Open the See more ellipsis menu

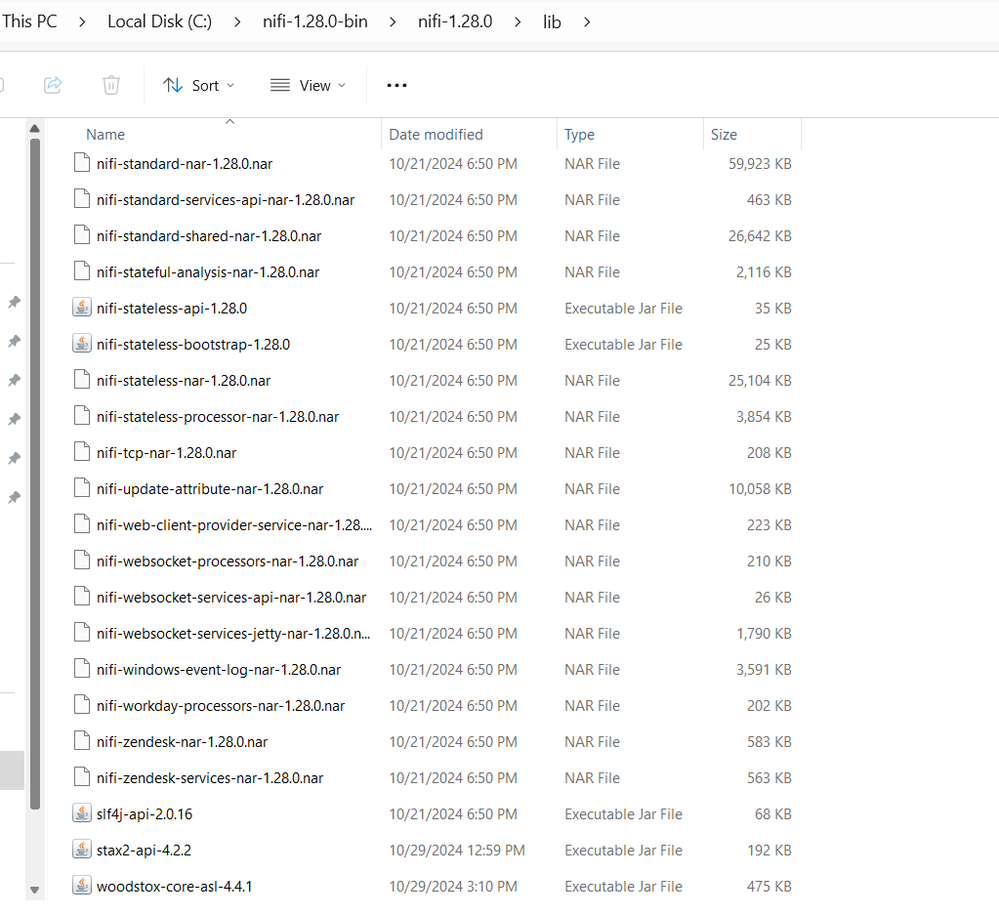point(396,85)
